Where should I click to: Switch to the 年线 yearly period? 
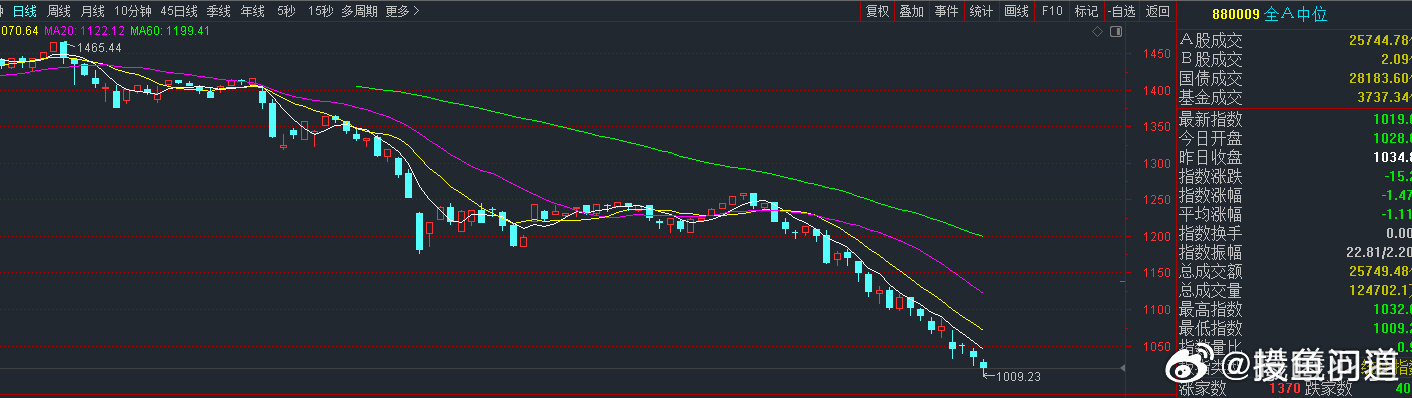tap(253, 11)
